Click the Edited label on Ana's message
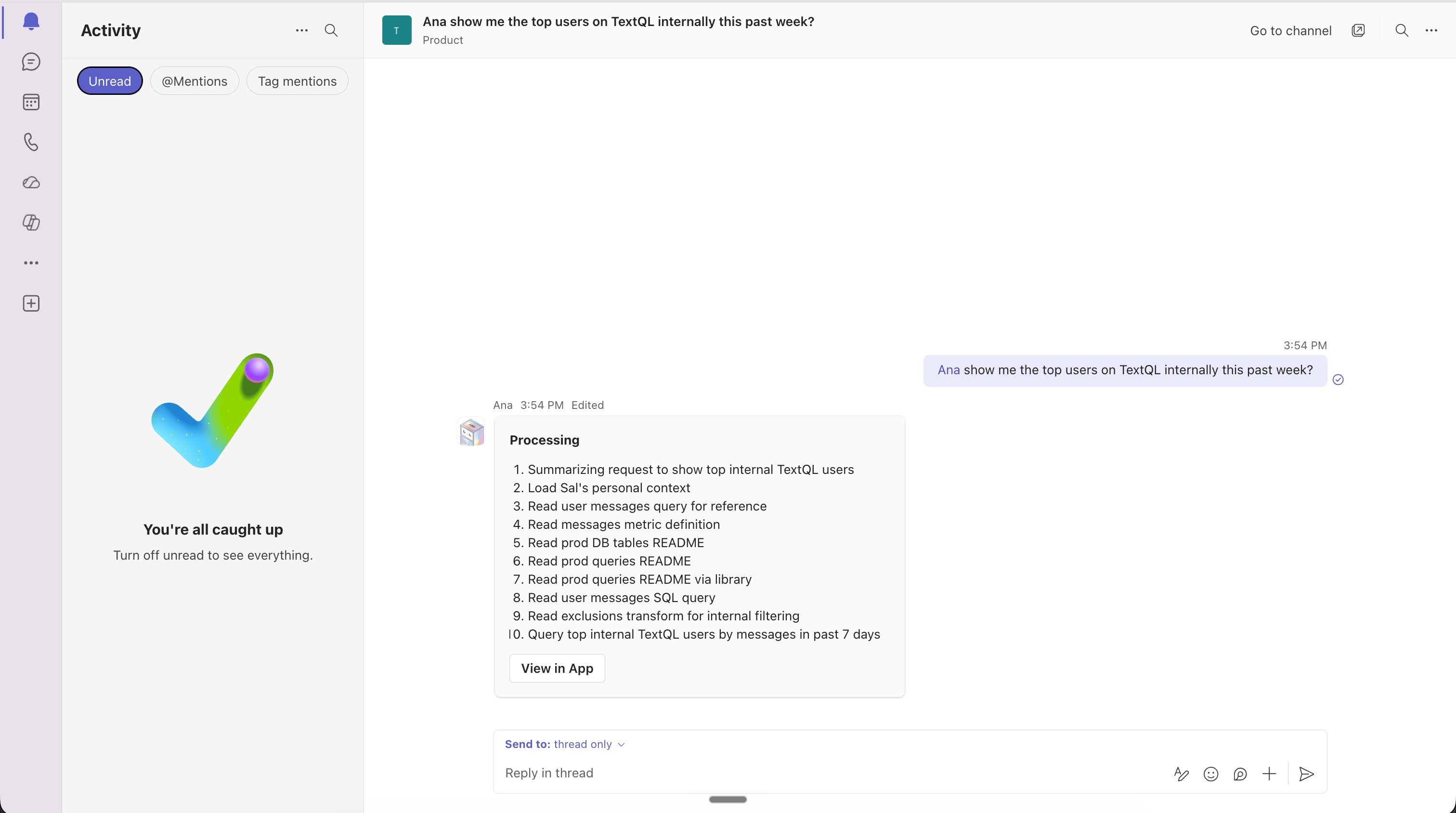 587,405
